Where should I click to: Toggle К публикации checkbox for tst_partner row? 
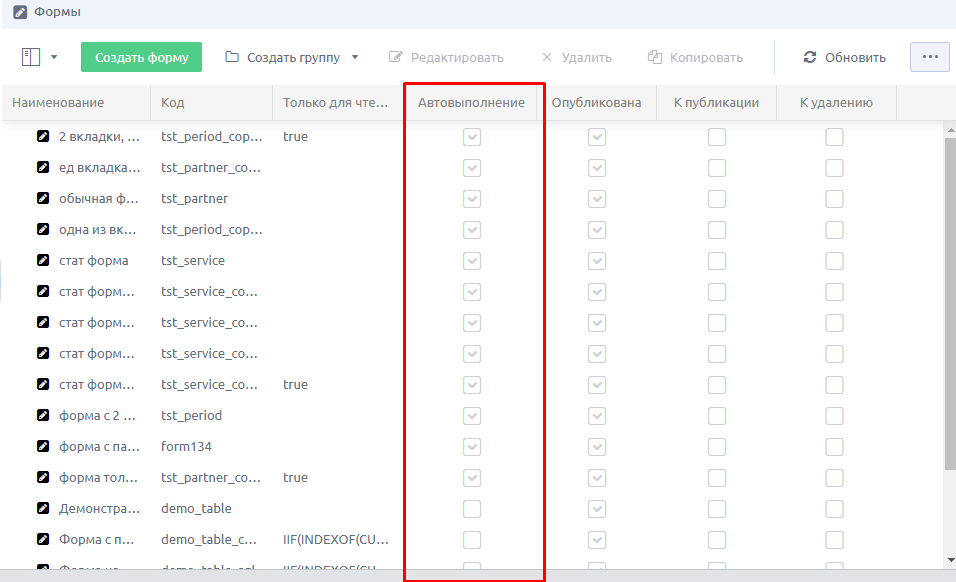point(716,199)
